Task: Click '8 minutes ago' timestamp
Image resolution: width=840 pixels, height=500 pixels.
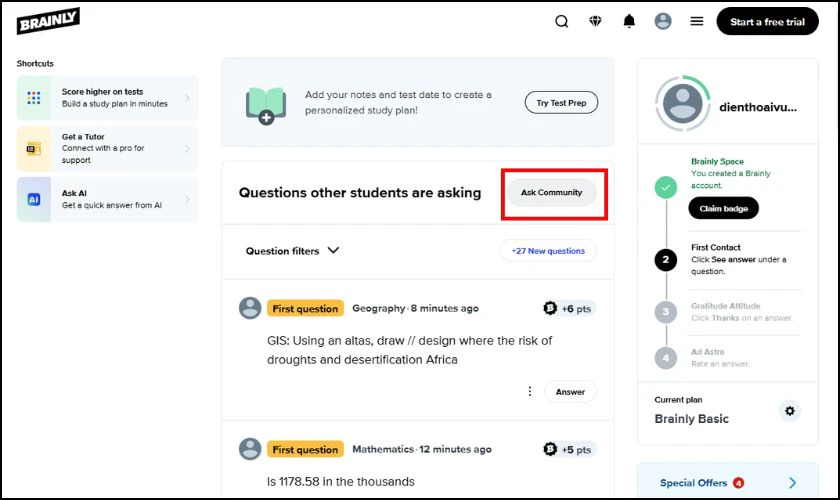Action: (445, 308)
